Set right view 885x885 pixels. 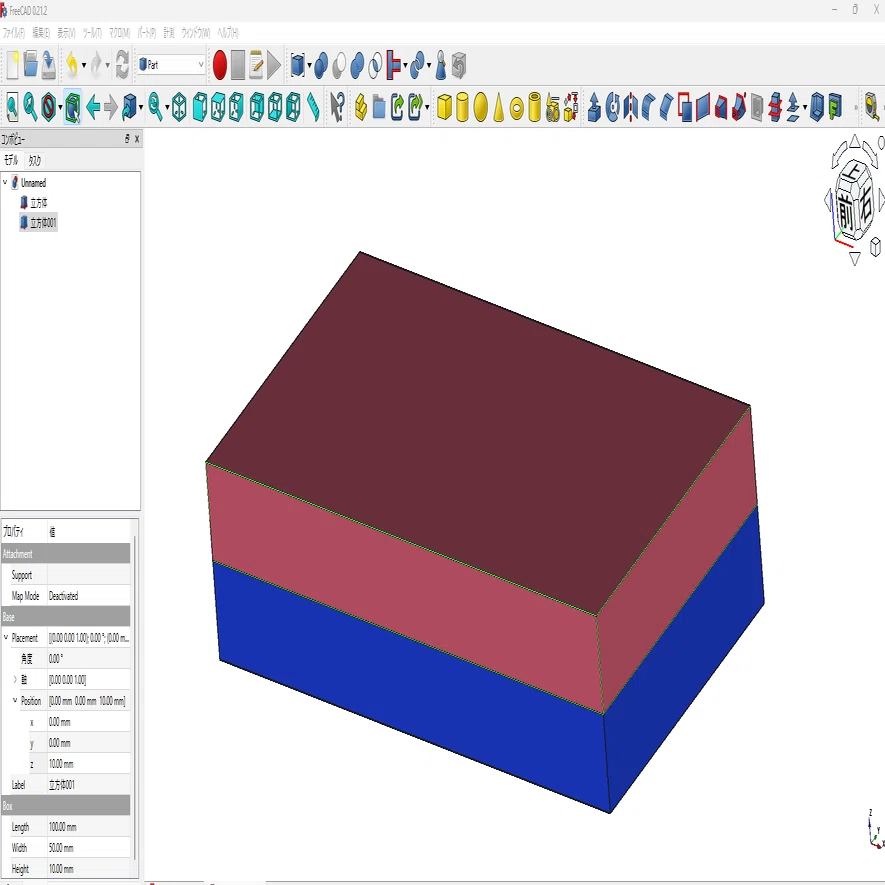pyautogui.click(x=236, y=107)
